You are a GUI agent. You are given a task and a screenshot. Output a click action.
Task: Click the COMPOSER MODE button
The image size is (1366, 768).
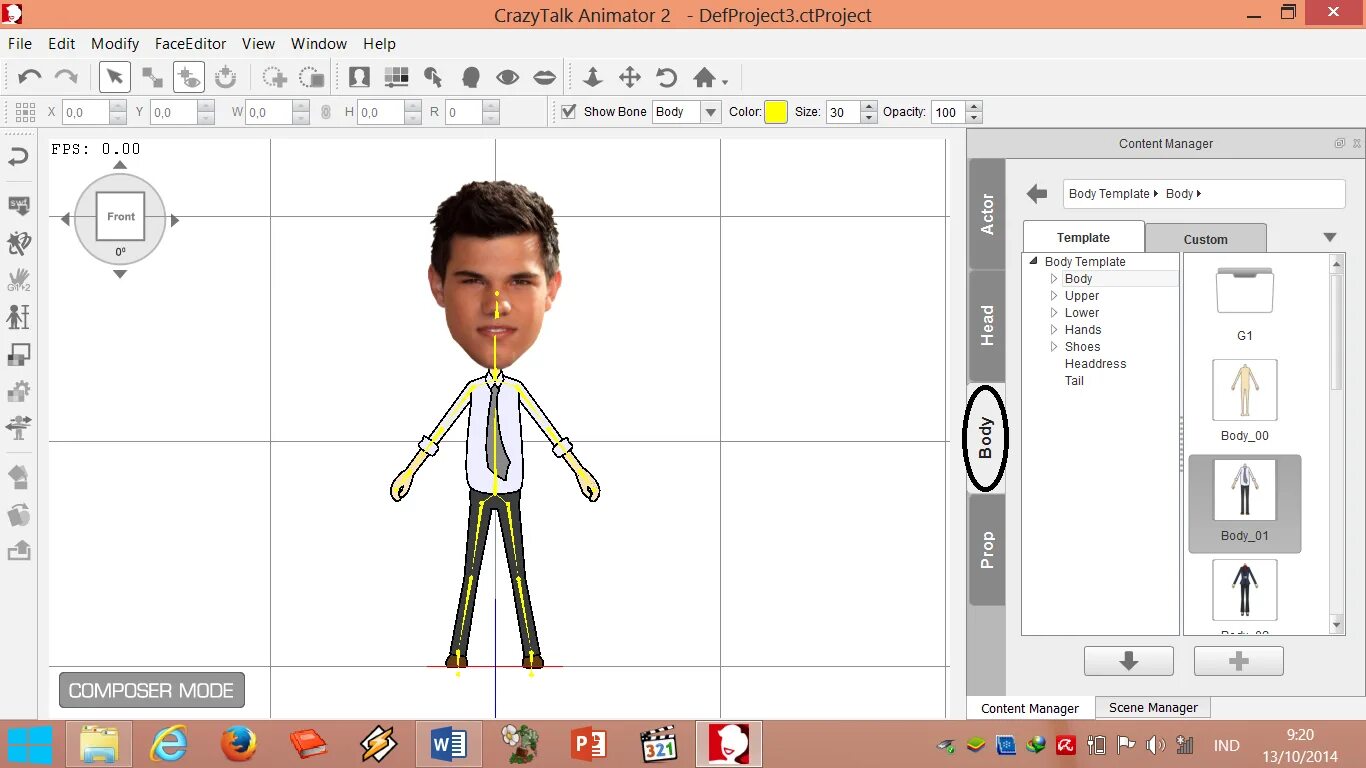click(x=151, y=690)
